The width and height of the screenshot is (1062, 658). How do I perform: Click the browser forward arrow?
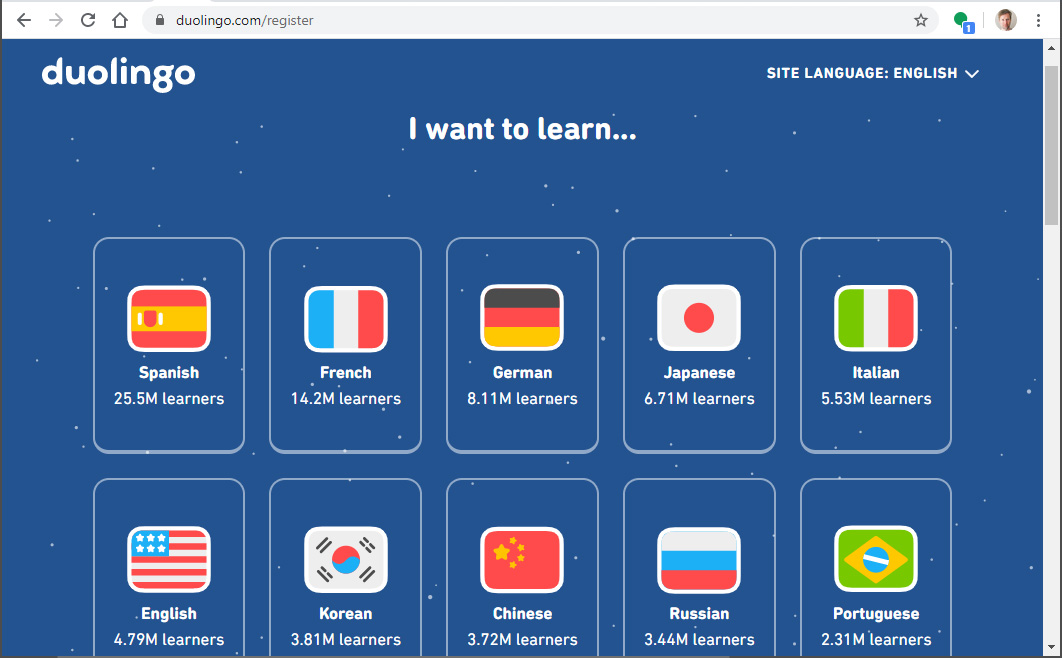(x=56, y=20)
